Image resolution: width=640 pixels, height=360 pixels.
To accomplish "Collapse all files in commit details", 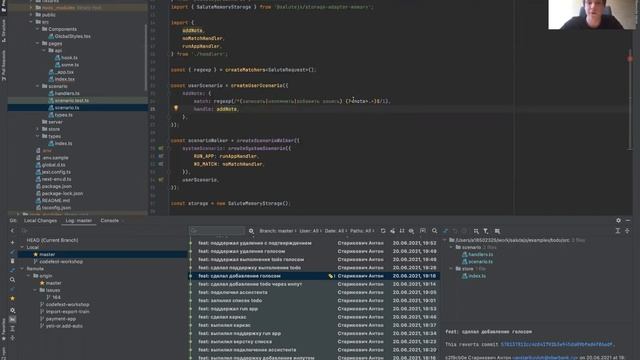I will [627, 231].
